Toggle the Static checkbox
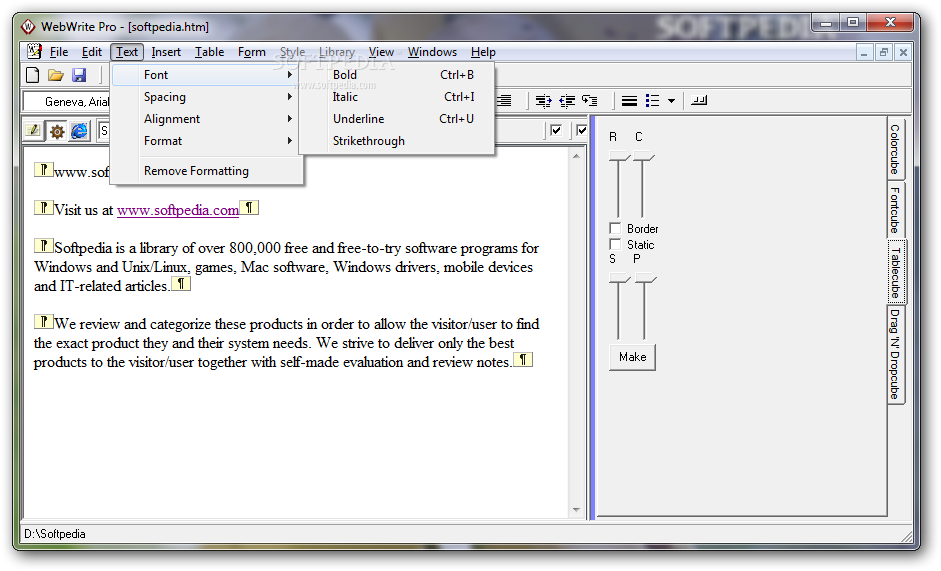Viewport: 941px width, 571px height. pos(615,244)
